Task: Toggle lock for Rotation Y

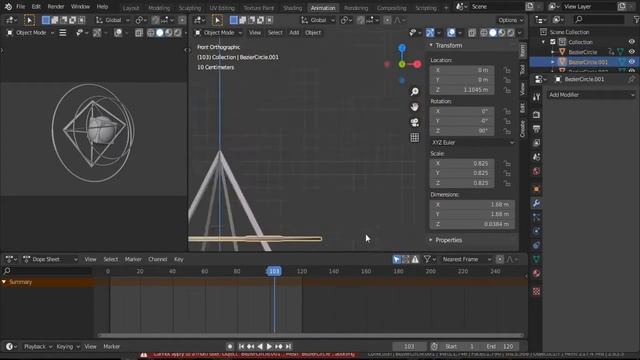Action: pos(507,121)
